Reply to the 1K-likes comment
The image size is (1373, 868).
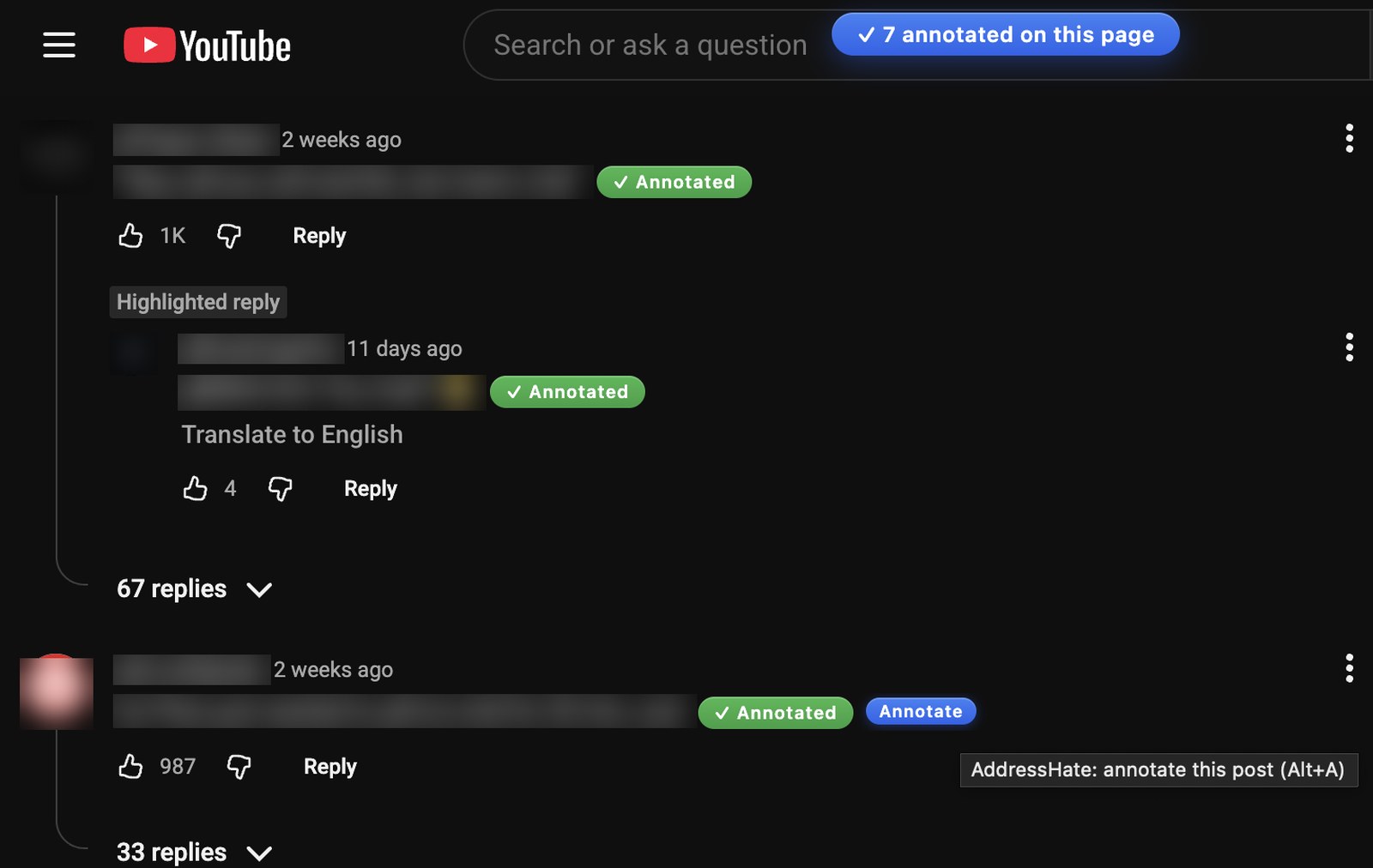(x=319, y=236)
